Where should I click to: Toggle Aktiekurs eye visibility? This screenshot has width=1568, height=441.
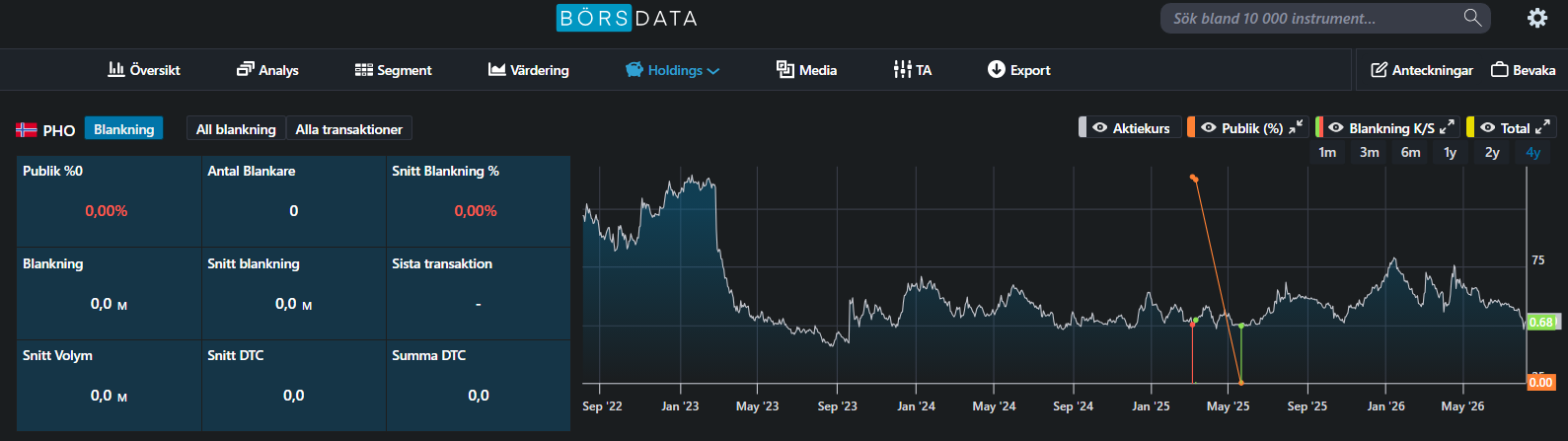[1099, 127]
